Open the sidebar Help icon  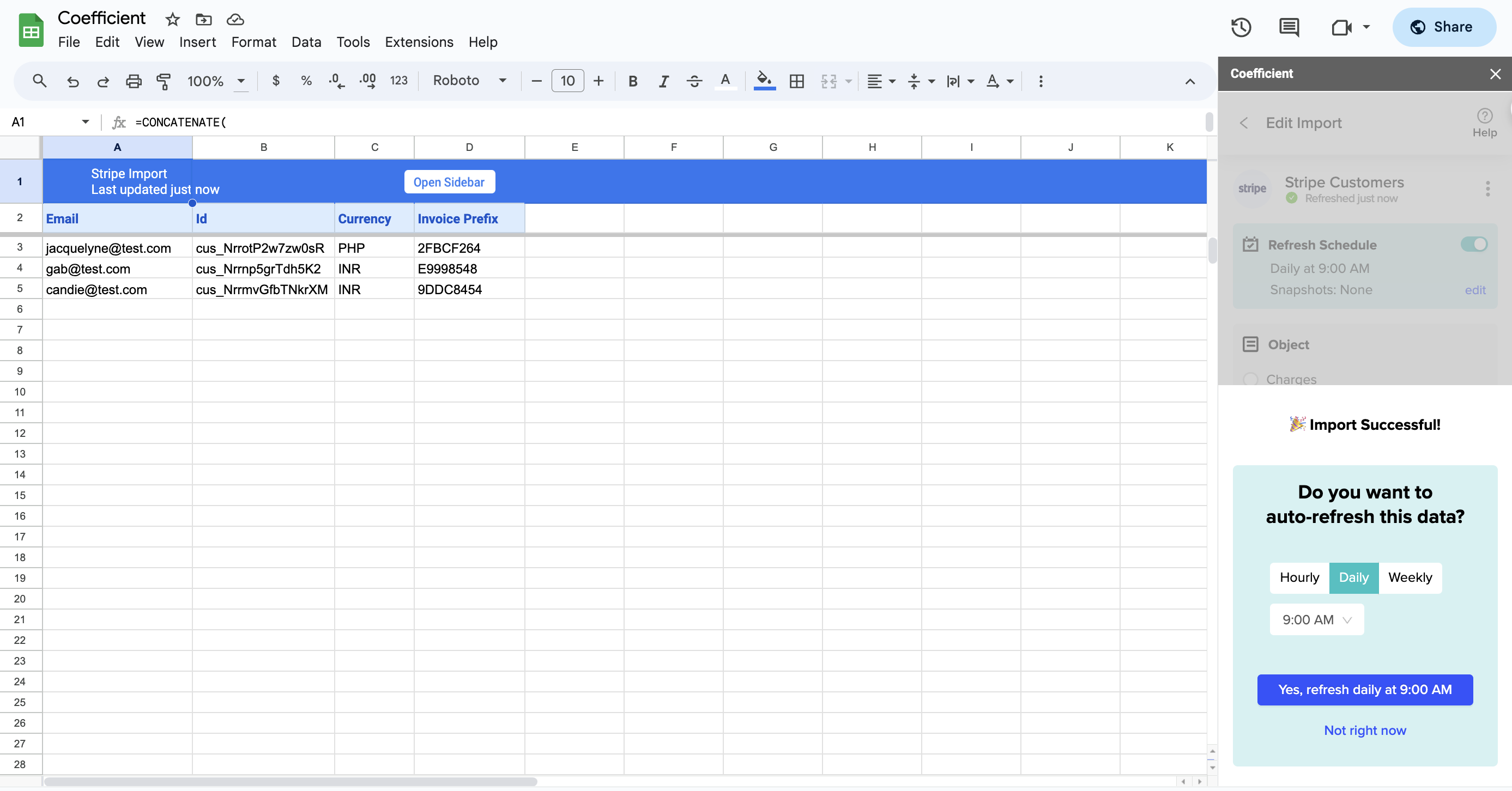point(1484,122)
